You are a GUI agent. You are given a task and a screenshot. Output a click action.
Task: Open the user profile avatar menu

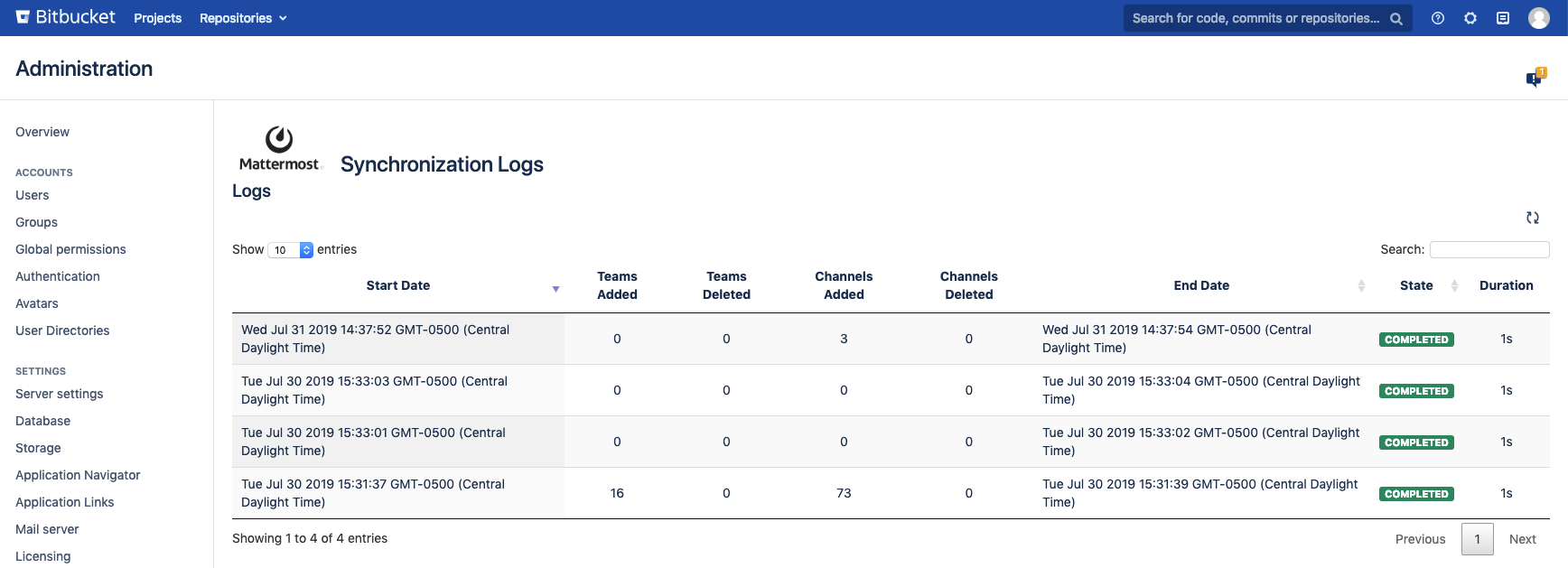click(x=1539, y=18)
